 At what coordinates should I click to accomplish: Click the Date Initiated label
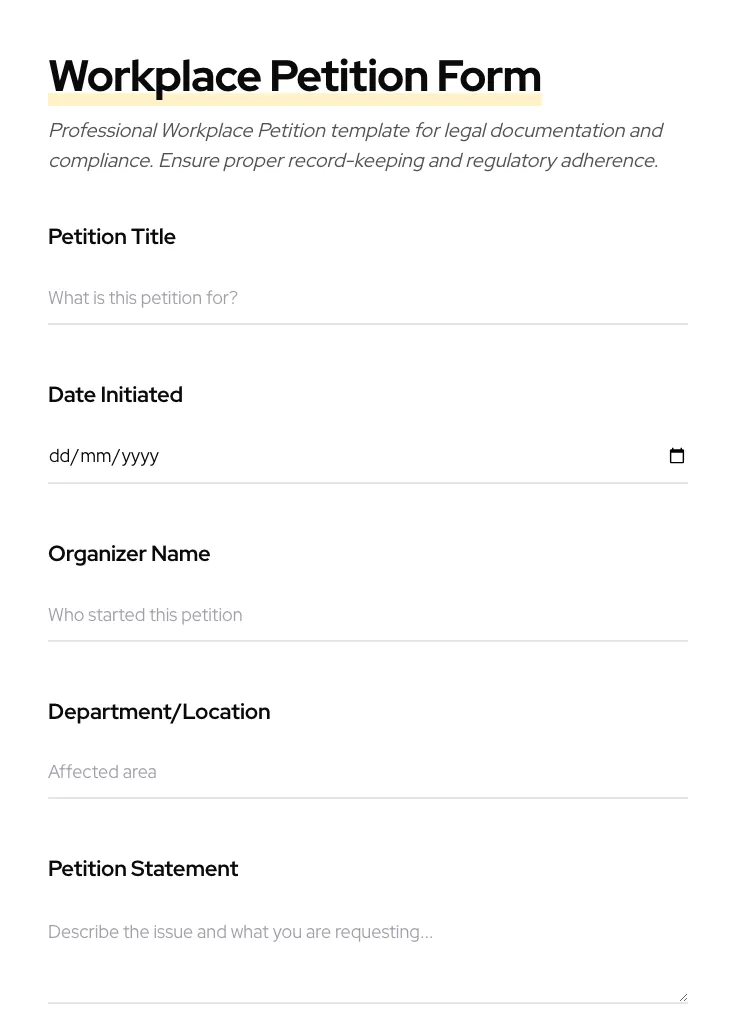pyautogui.click(x=115, y=395)
